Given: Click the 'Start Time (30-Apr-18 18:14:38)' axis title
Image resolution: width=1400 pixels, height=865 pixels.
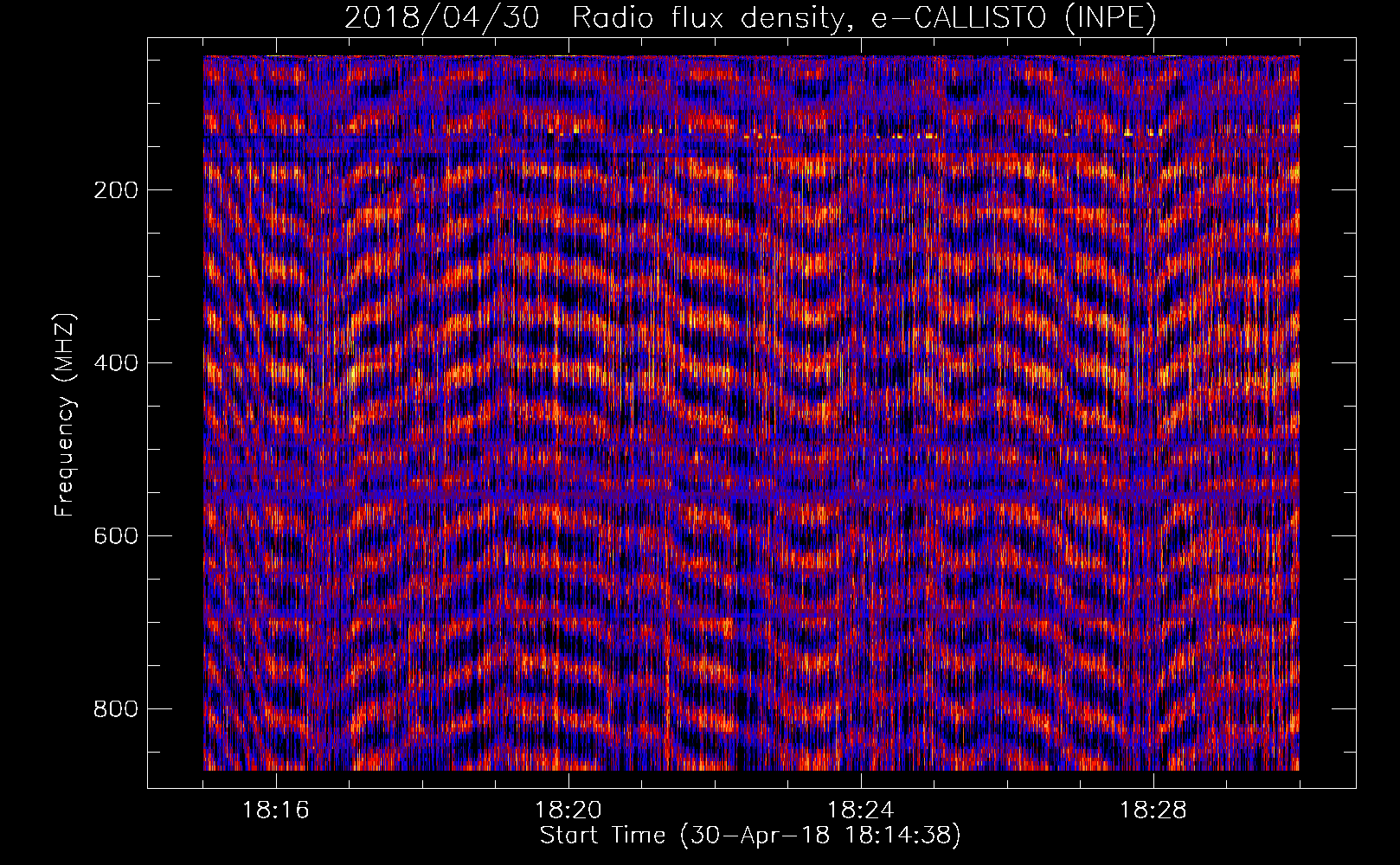Looking at the screenshot, I should 750,836.
